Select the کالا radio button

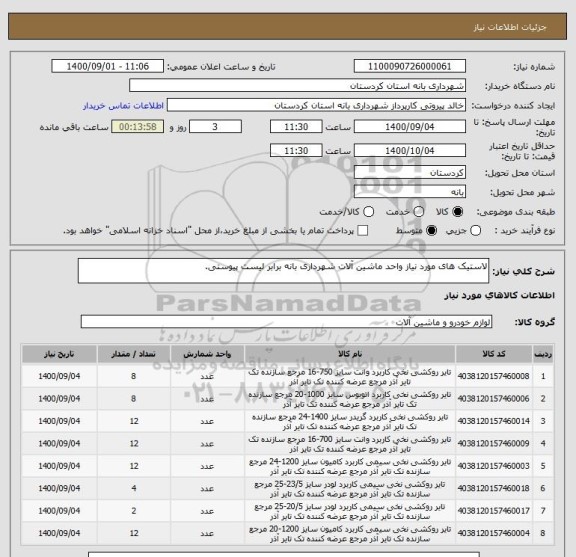click(x=458, y=212)
